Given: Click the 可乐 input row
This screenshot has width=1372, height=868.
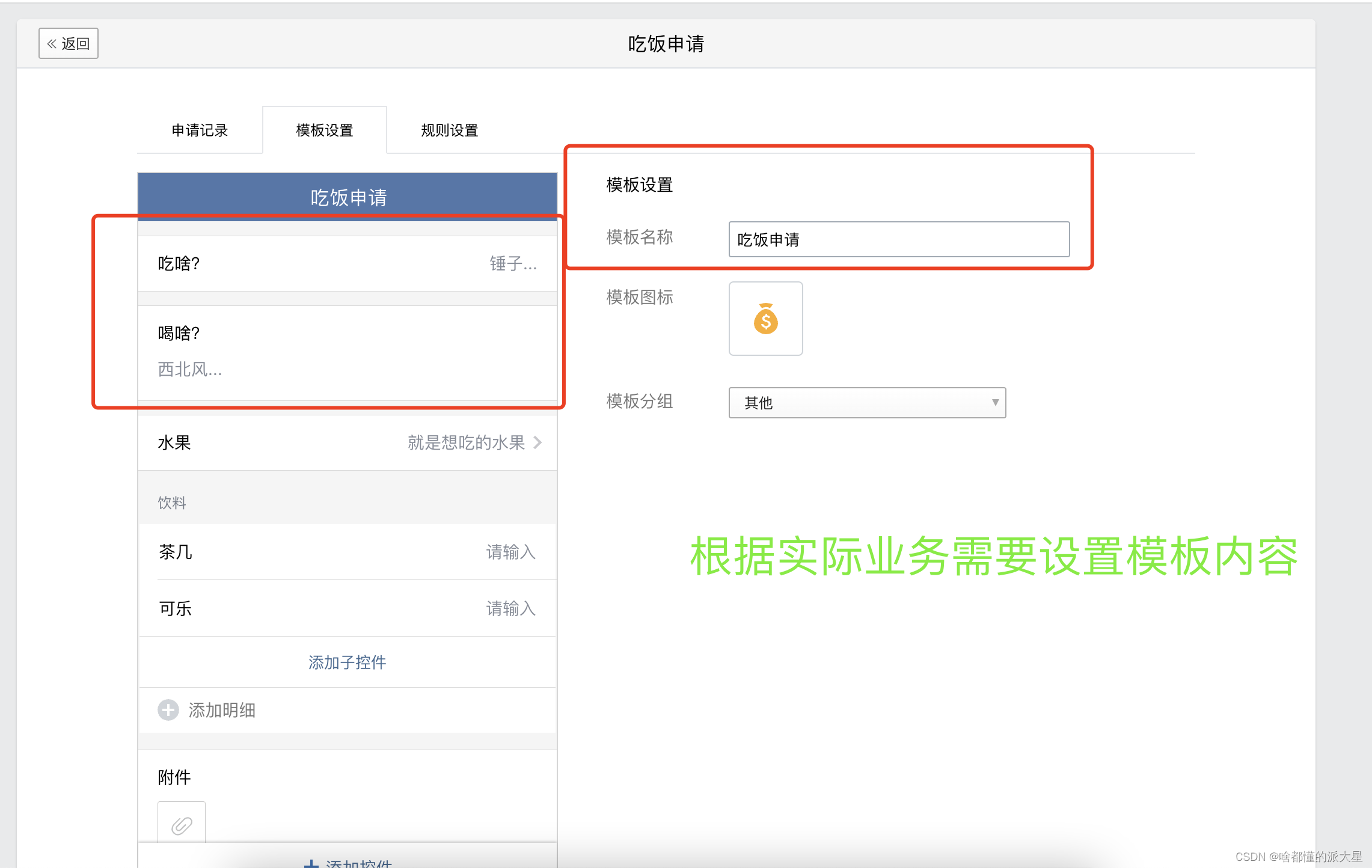Looking at the screenshot, I should (x=348, y=608).
